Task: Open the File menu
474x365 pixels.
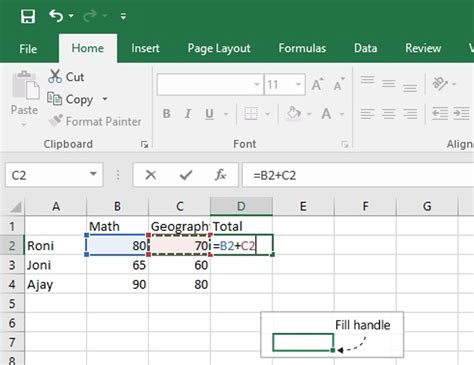Action: pyautogui.click(x=28, y=49)
